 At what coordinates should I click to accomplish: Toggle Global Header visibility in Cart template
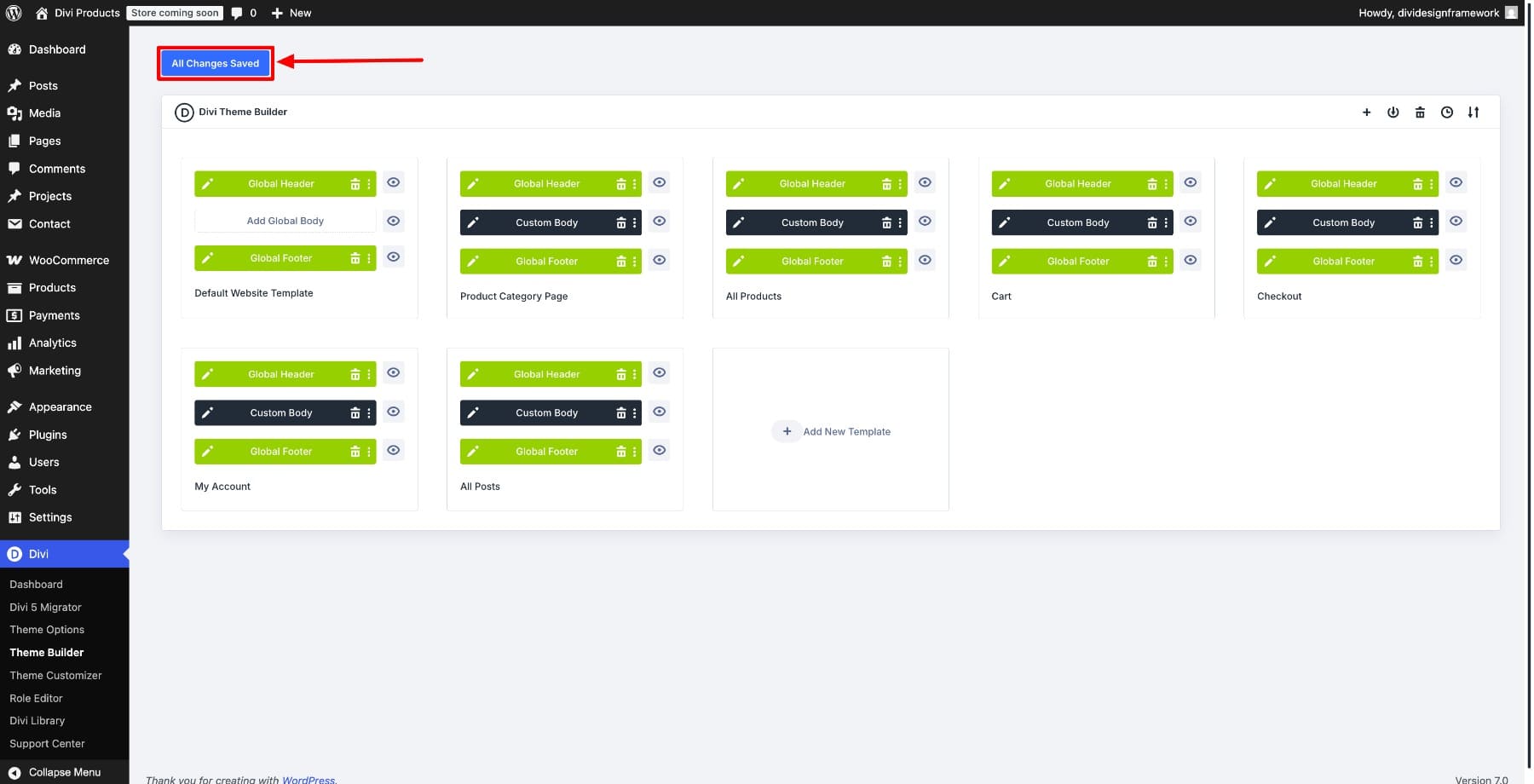tap(1191, 182)
